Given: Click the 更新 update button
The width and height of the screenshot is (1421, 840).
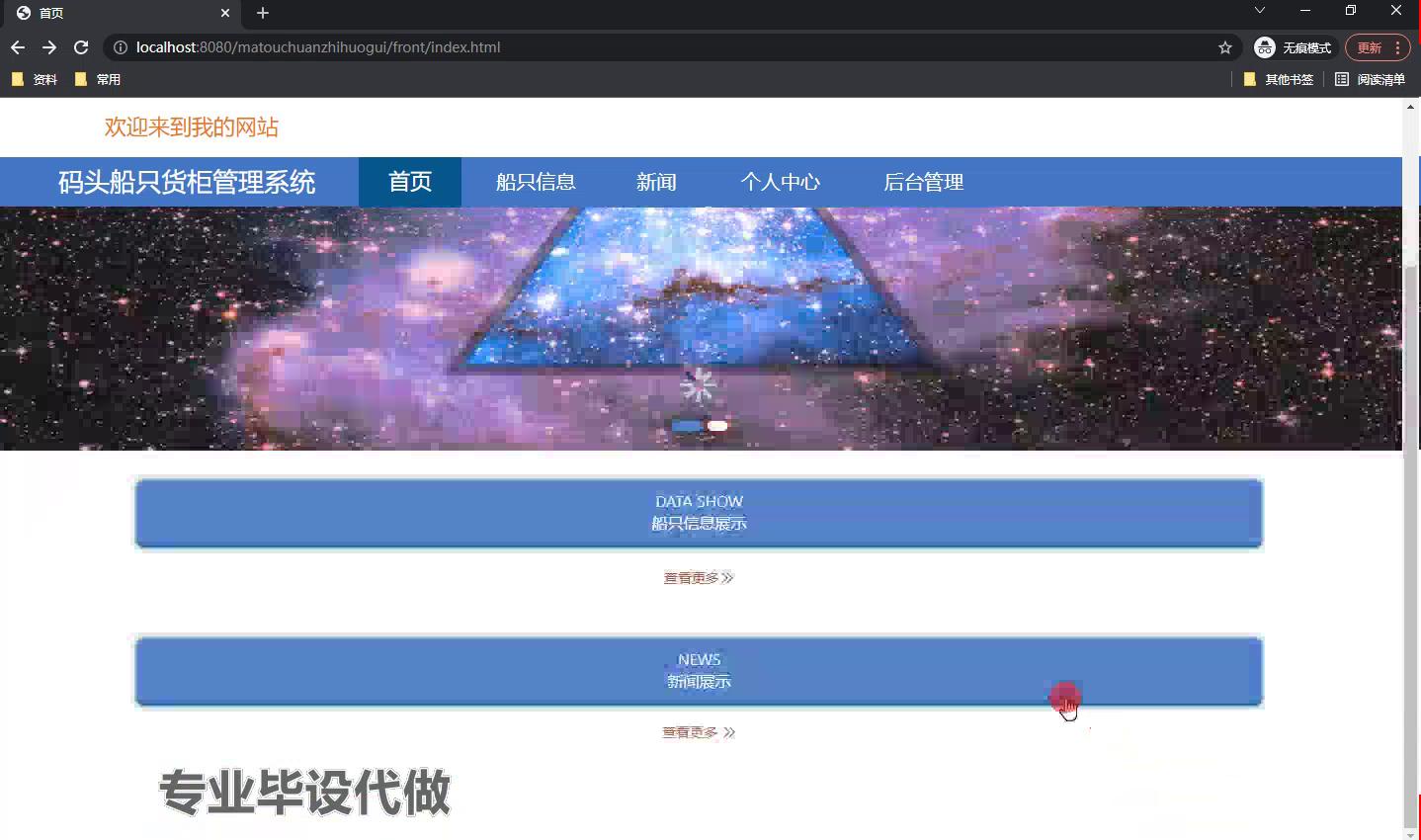Looking at the screenshot, I should pyautogui.click(x=1371, y=46).
